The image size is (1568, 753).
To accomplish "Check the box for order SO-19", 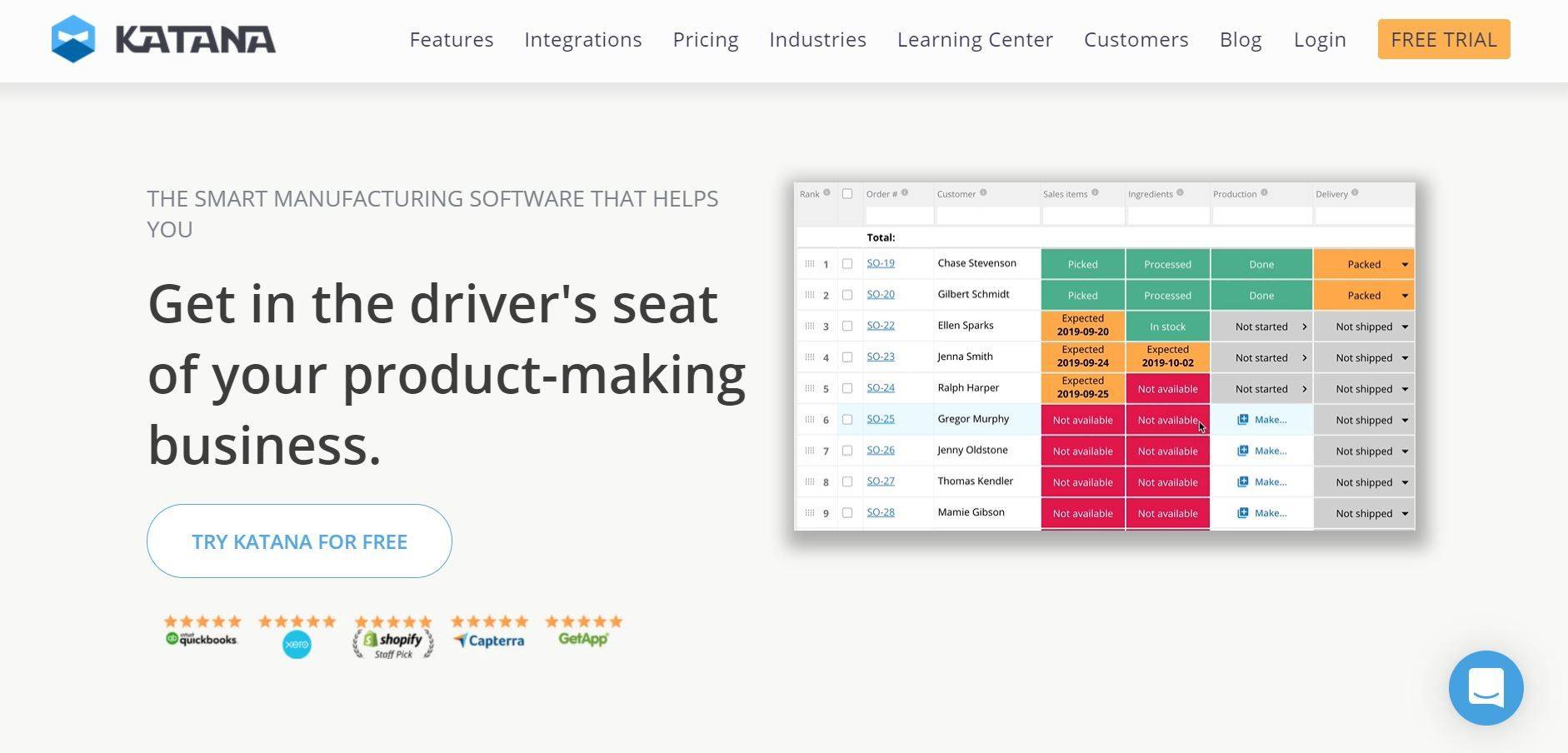I will pyautogui.click(x=847, y=264).
